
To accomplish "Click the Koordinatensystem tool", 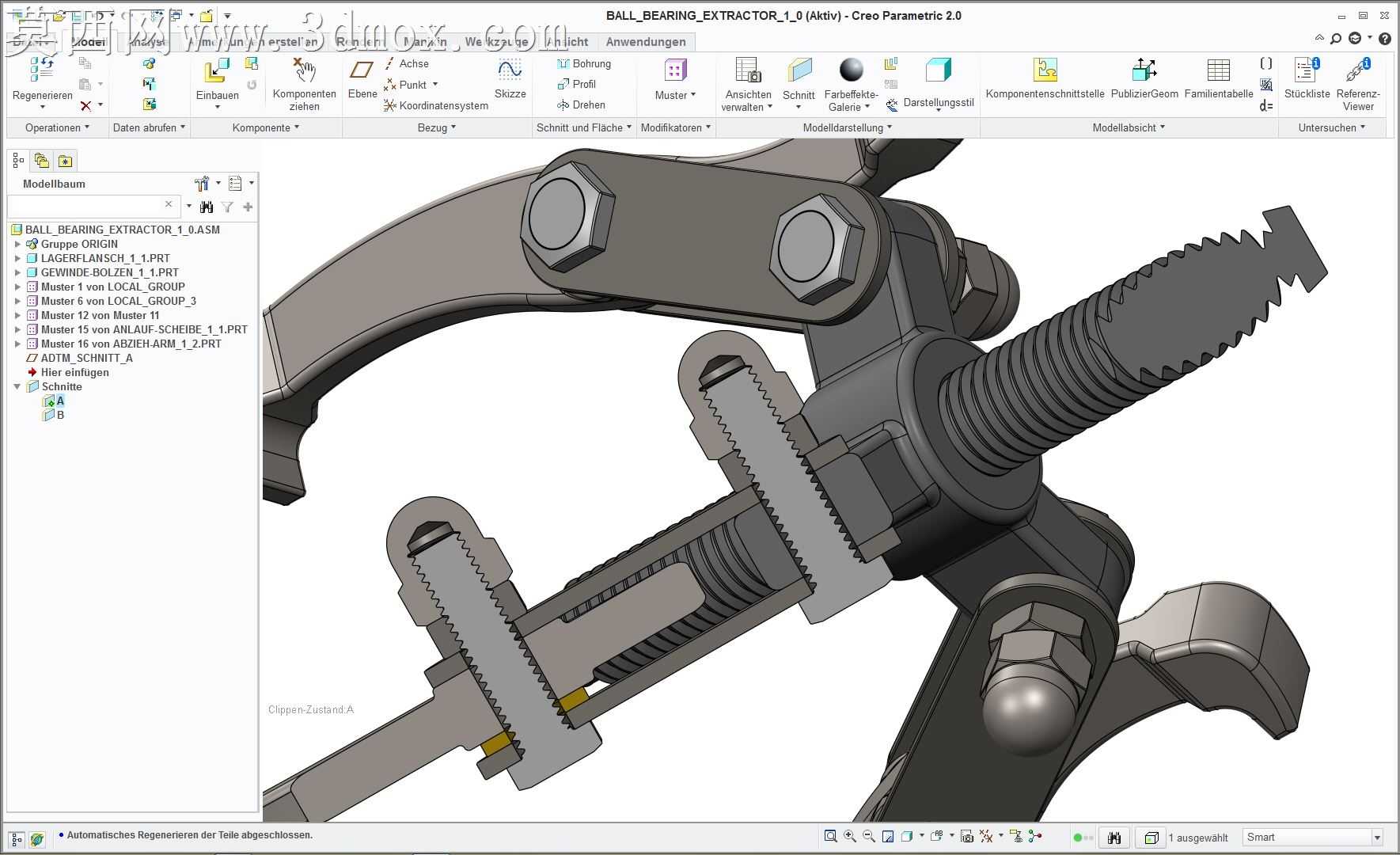I will [436, 105].
